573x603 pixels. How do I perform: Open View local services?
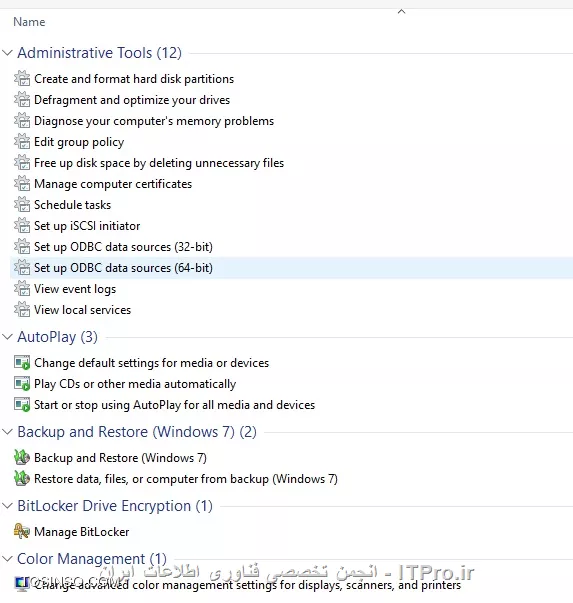click(83, 310)
